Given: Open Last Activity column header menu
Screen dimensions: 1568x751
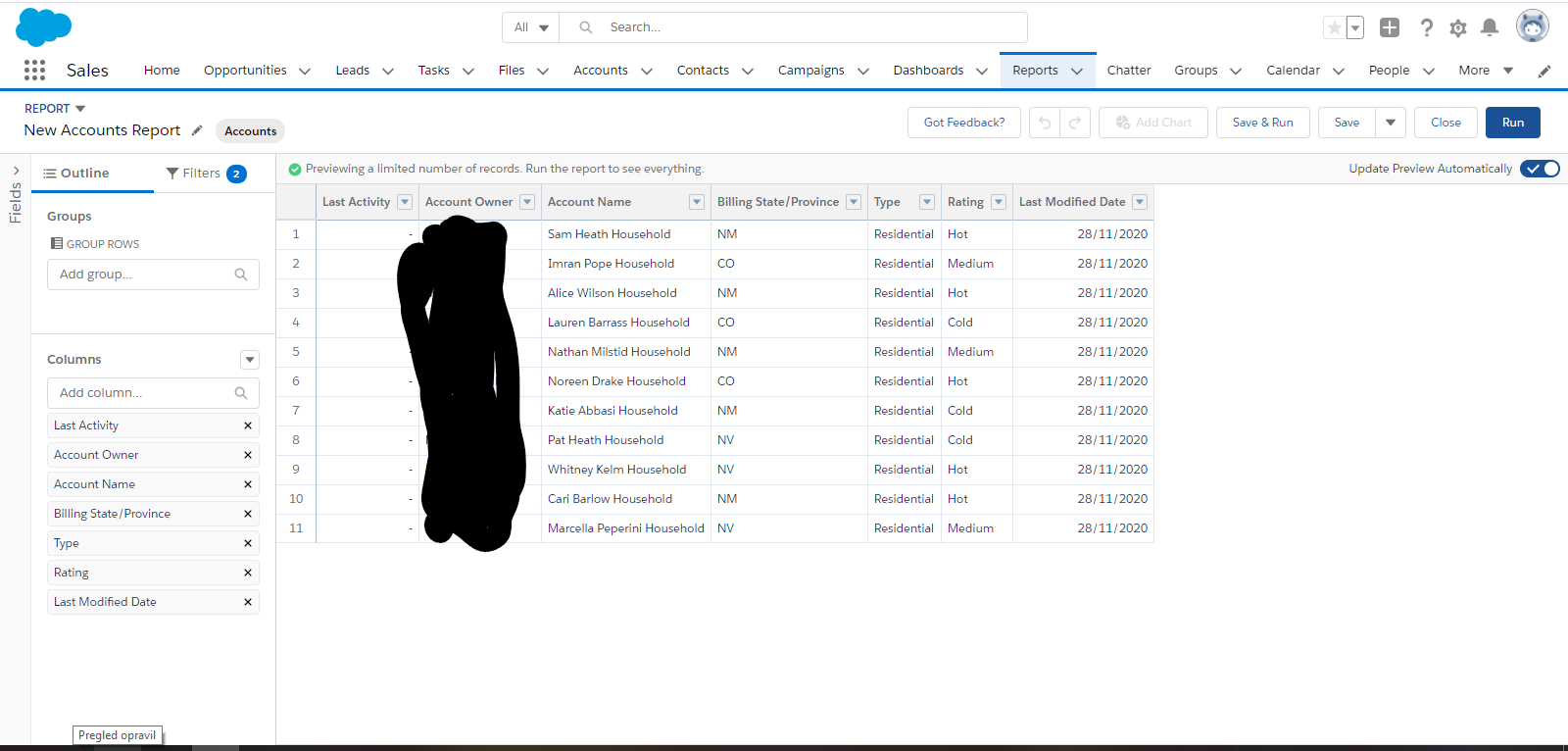Looking at the screenshot, I should pyautogui.click(x=405, y=202).
